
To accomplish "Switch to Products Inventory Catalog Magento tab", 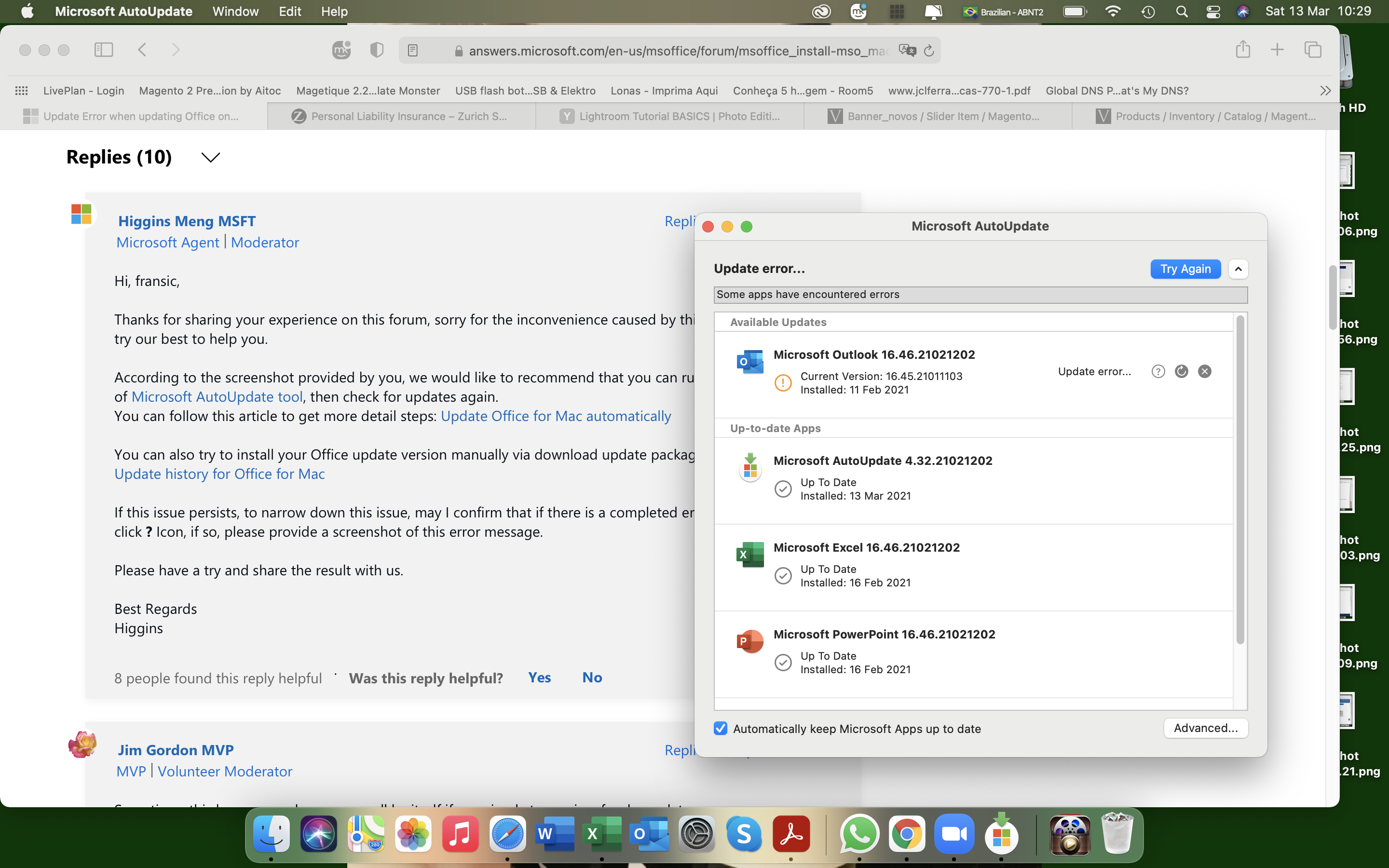I will pos(1205,117).
